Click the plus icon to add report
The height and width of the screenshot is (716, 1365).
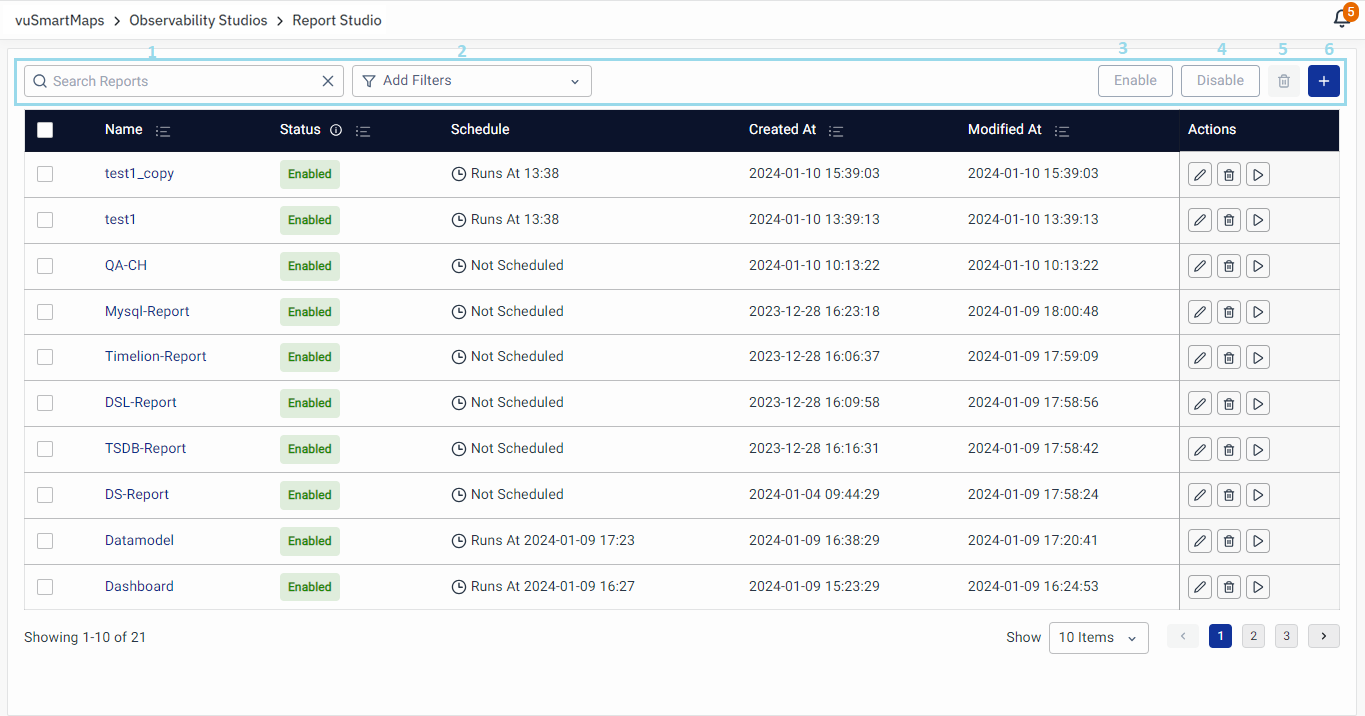pyautogui.click(x=1323, y=81)
